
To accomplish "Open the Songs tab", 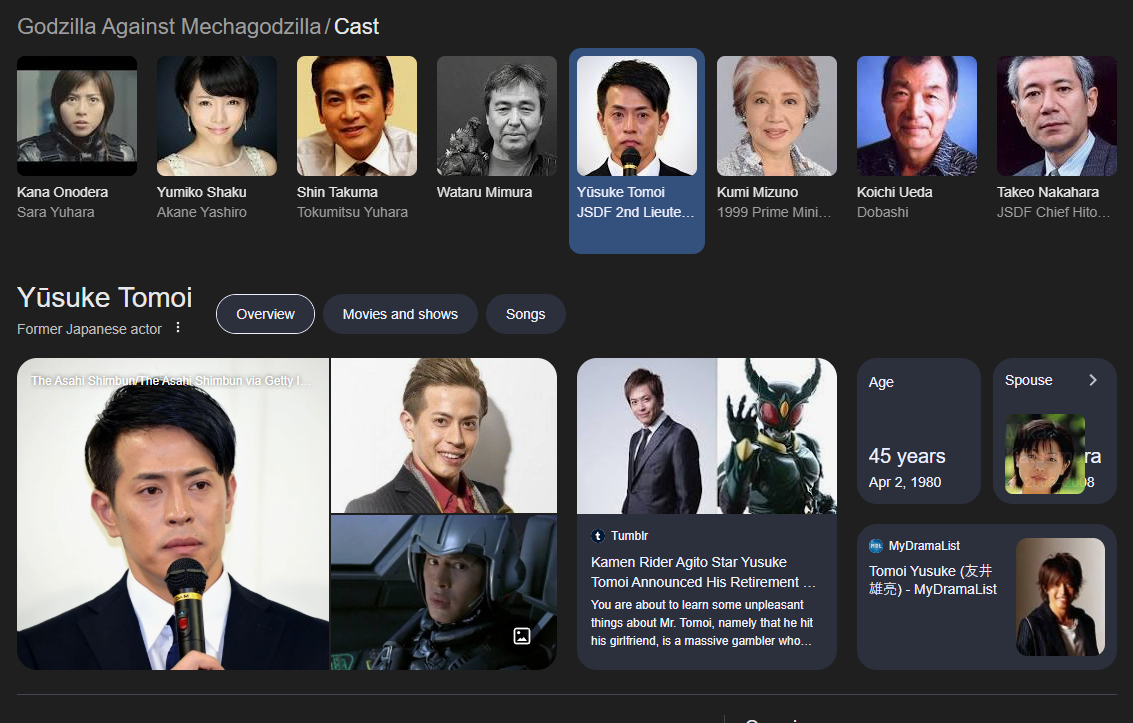I will click(525, 314).
